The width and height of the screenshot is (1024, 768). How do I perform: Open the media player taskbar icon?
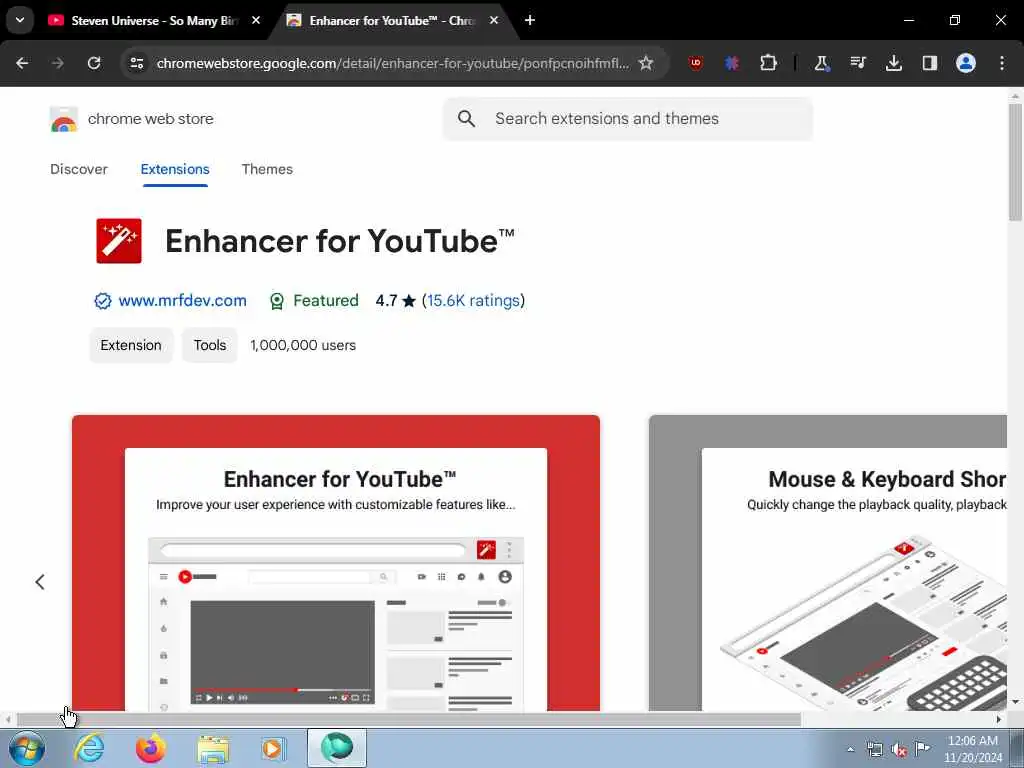pyautogui.click(x=273, y=748)
